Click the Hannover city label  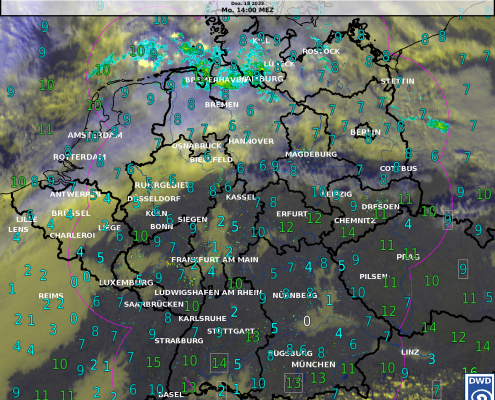pyautogui.click(x=251, y=141)
